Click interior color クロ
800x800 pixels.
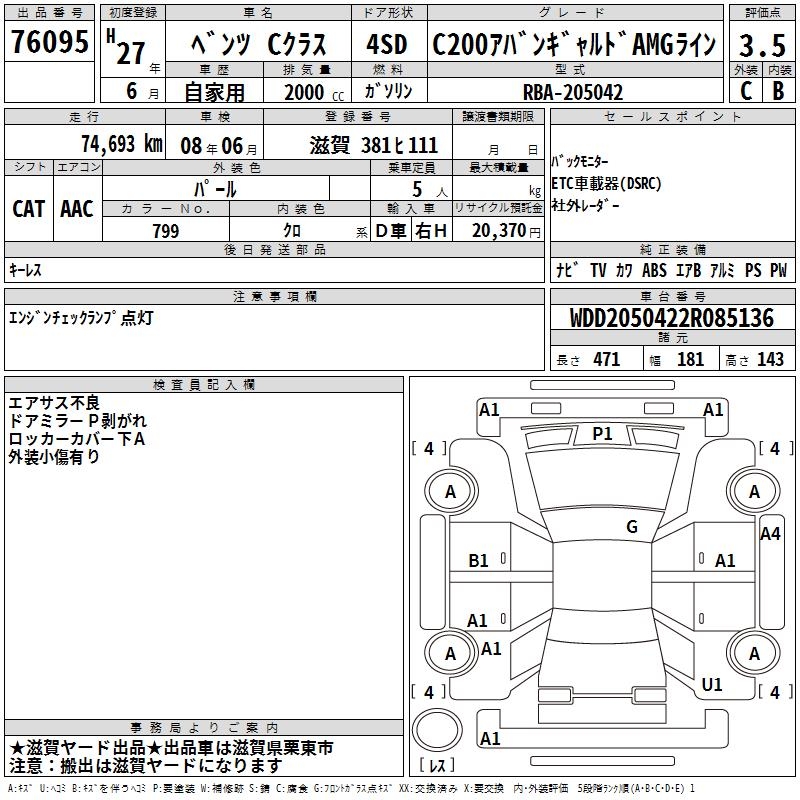(x=292, y=231)
